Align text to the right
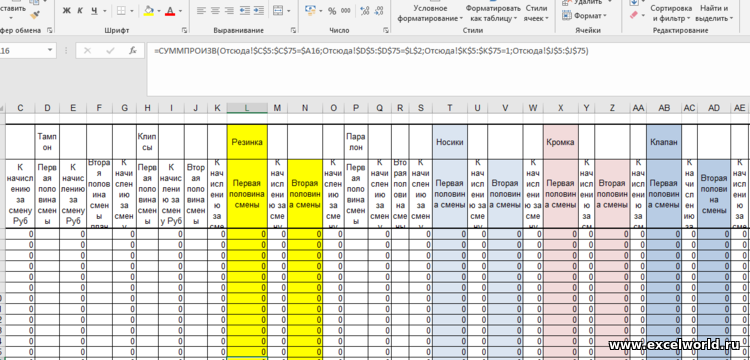750x360 pixels. point(230,11)
